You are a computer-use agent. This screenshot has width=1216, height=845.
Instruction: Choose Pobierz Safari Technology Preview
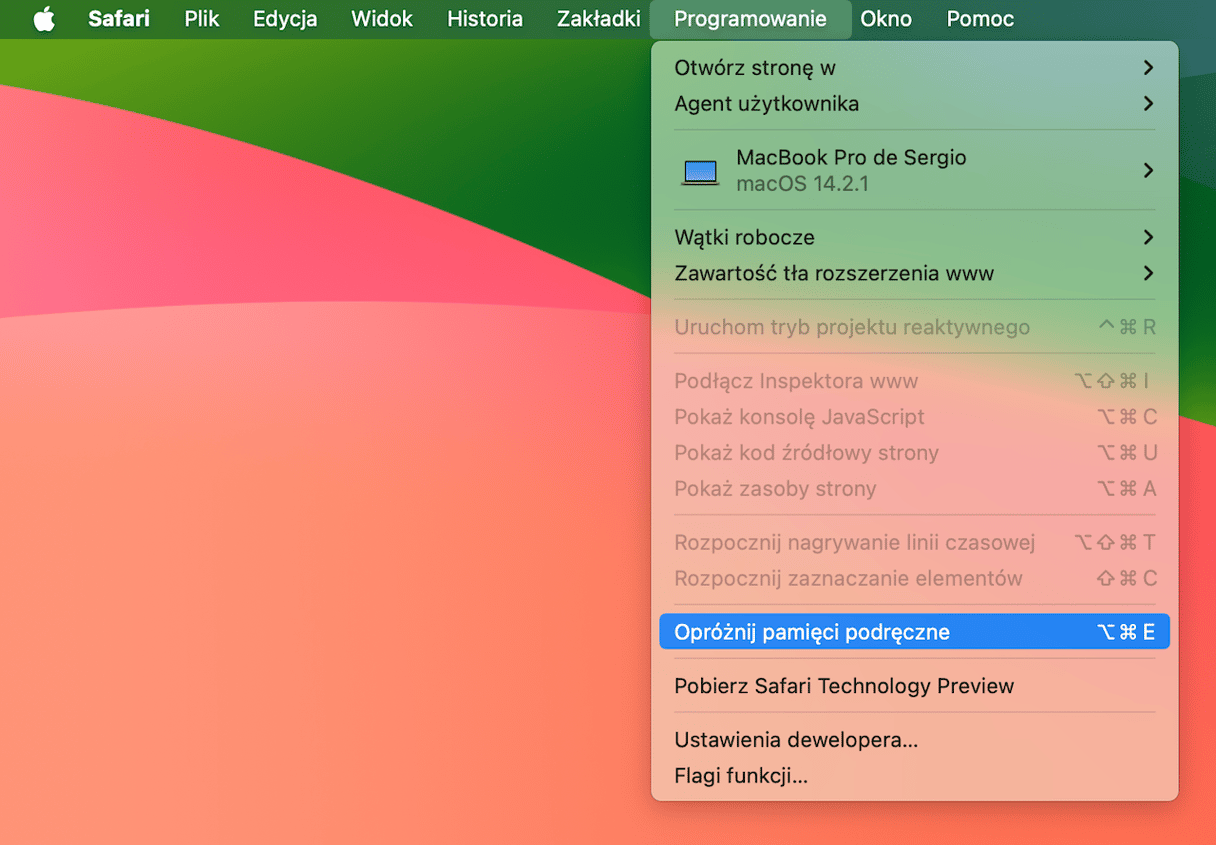click(x=914, y=686)
